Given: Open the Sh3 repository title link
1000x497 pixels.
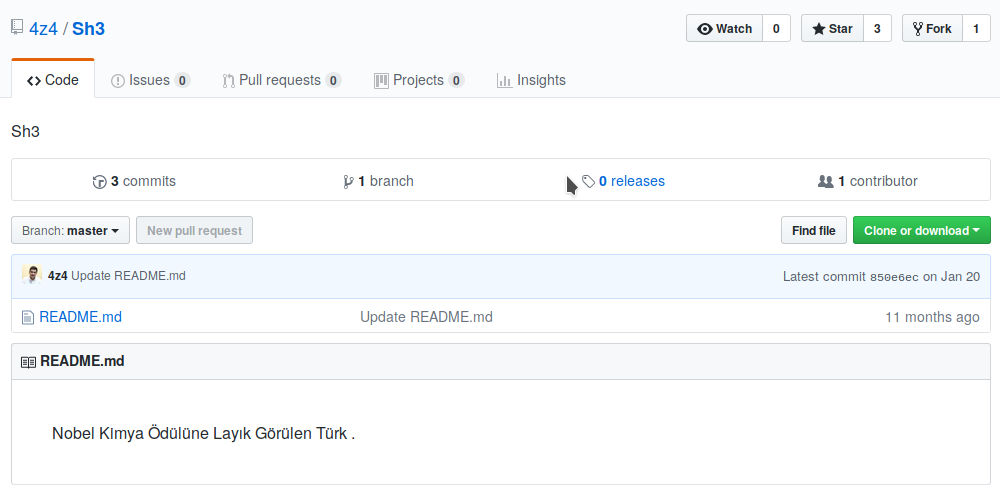Looking at the screenshot, I should point(88,29).
